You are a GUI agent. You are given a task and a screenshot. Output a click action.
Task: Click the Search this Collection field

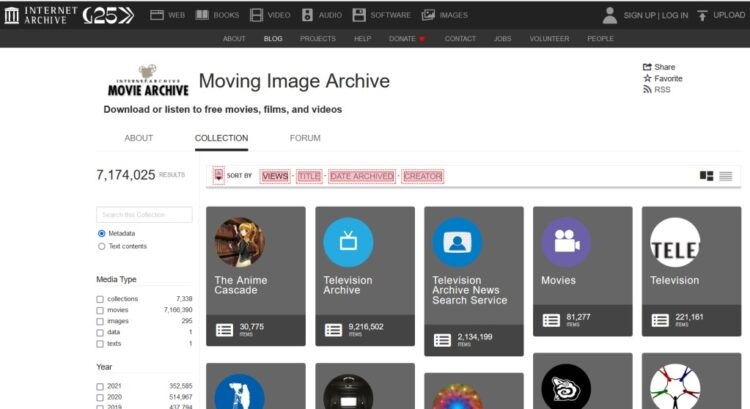144,215
